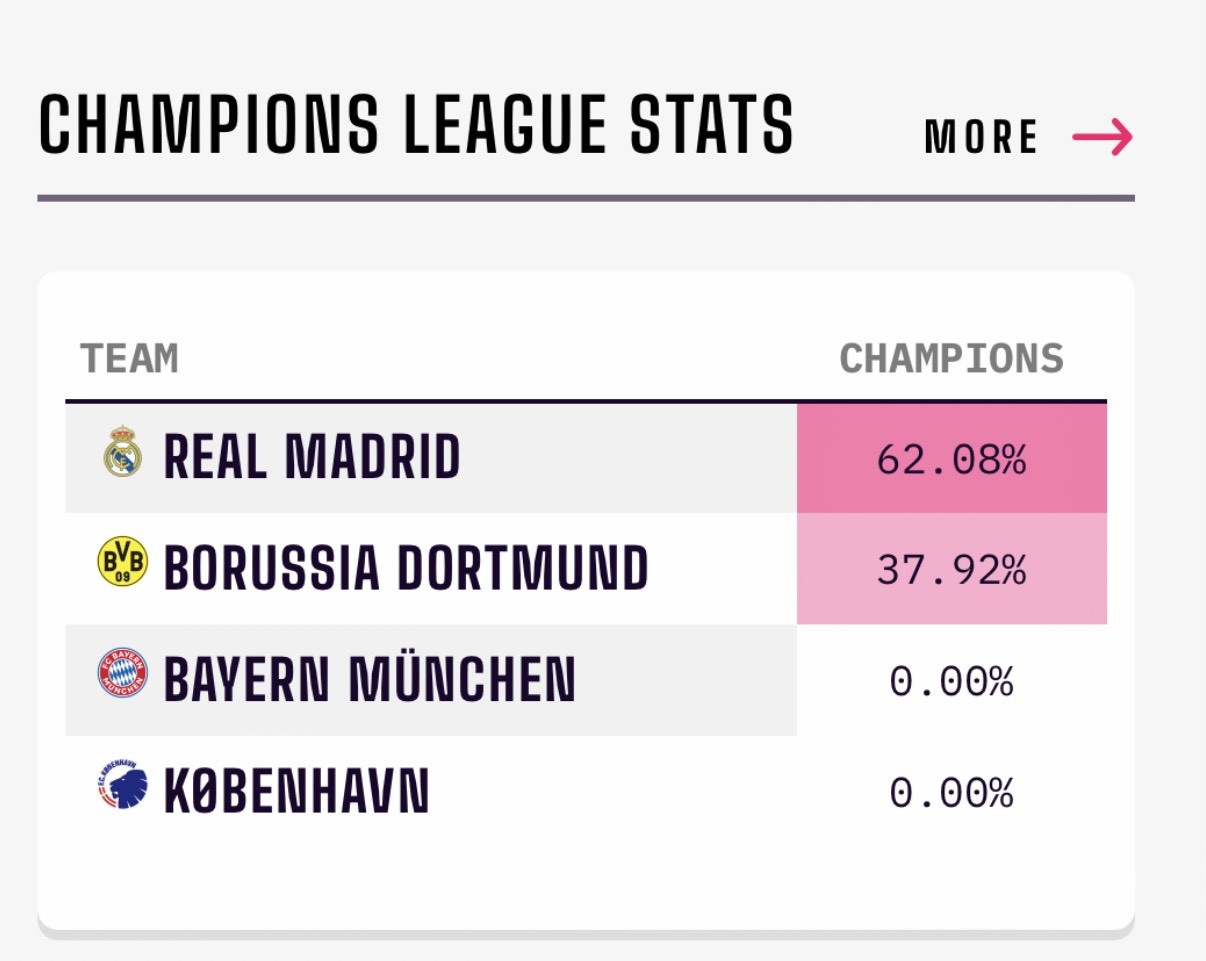This screenshot has height=961, width=1206.
Task: Click the dark line below column headers
Action: coord(586,402)
